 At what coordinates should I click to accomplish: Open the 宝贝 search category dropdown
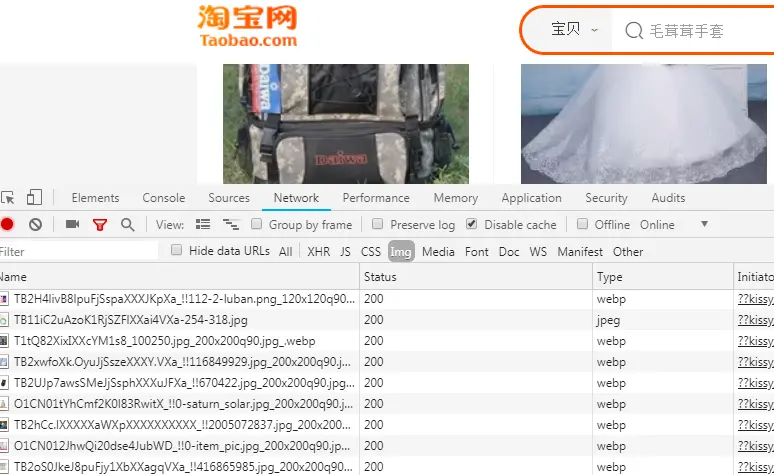tap(575, 29)
